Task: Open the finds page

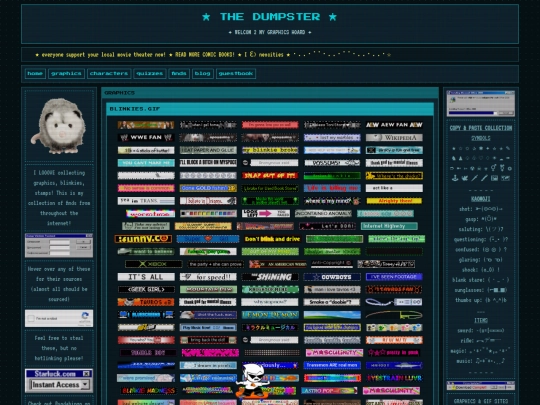Action: coord(179,73)
